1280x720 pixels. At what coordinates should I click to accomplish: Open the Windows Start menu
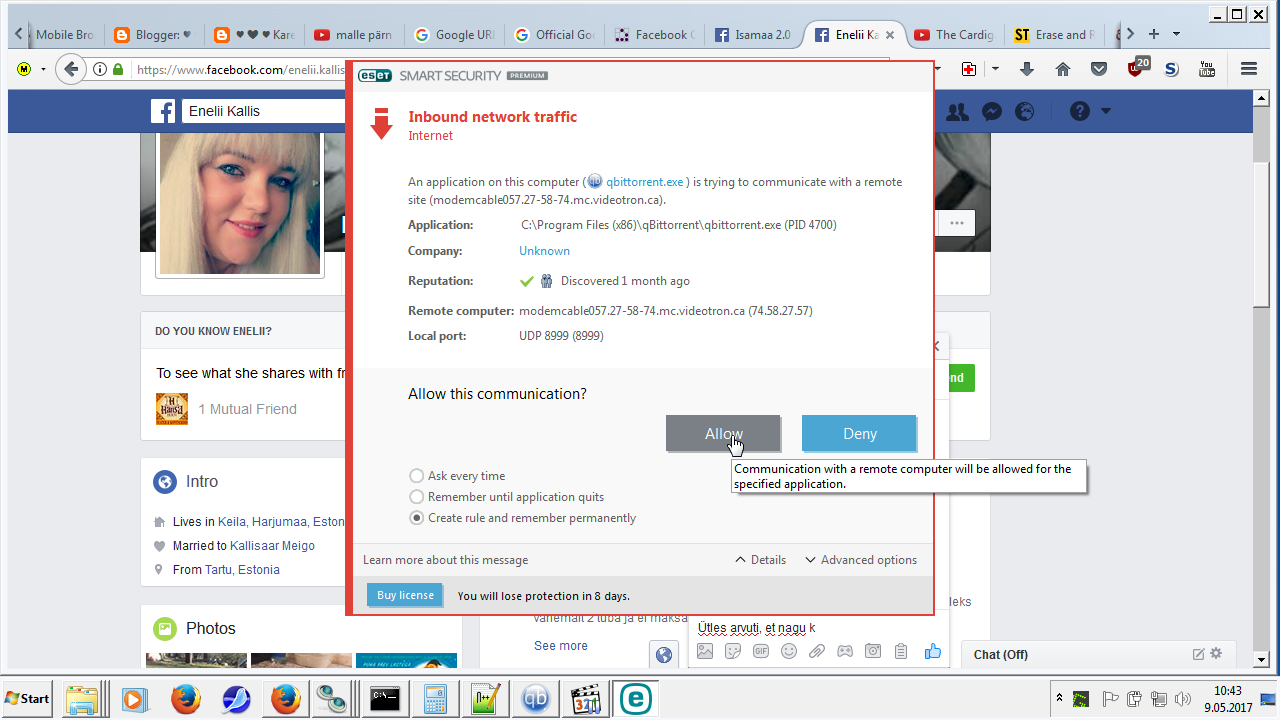click(x=28, y=698)
